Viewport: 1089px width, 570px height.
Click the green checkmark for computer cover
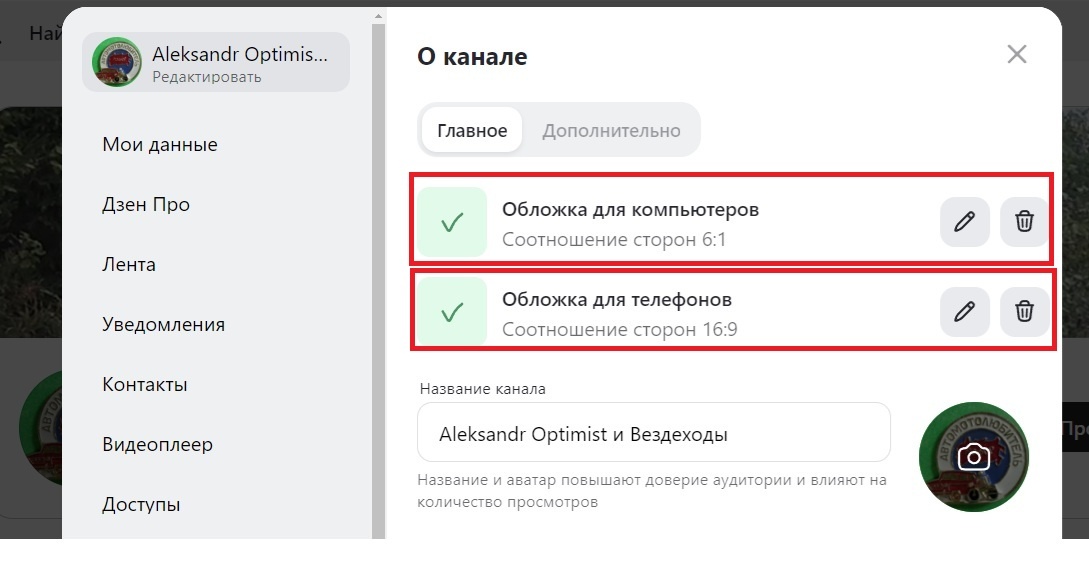pos(452,222)
